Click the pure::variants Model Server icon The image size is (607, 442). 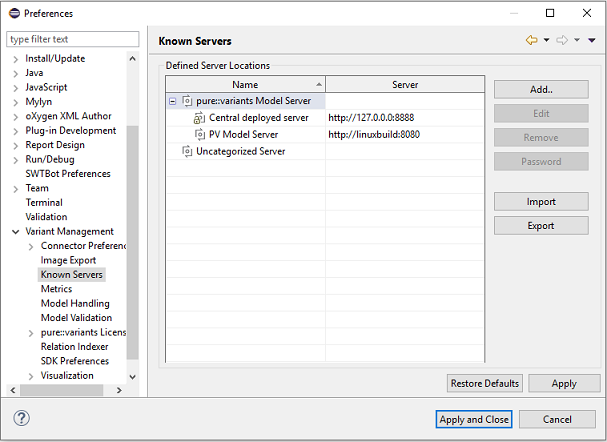click(x=187, y=101)
